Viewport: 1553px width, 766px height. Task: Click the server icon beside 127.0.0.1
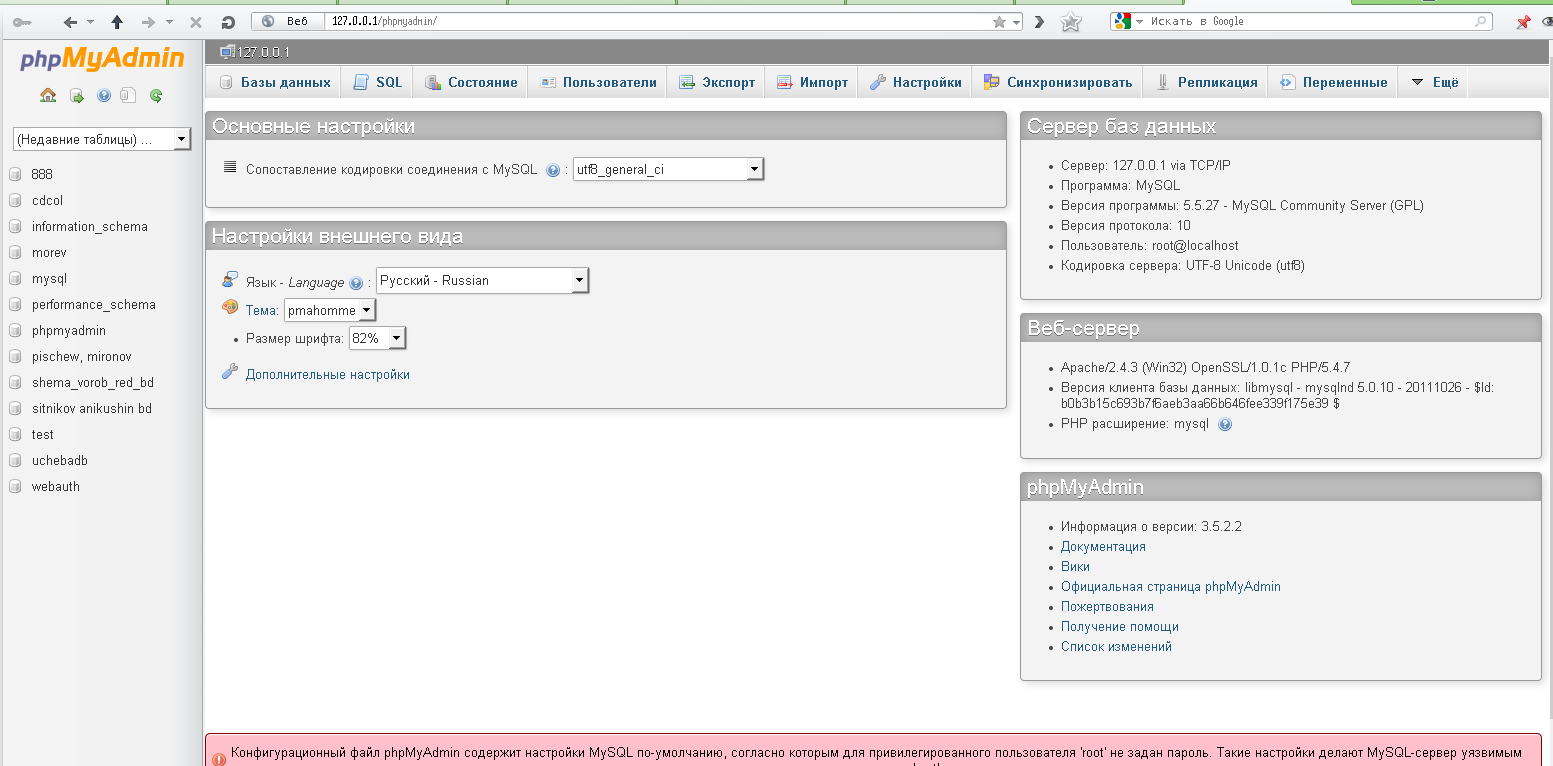[x=227, y=52]
